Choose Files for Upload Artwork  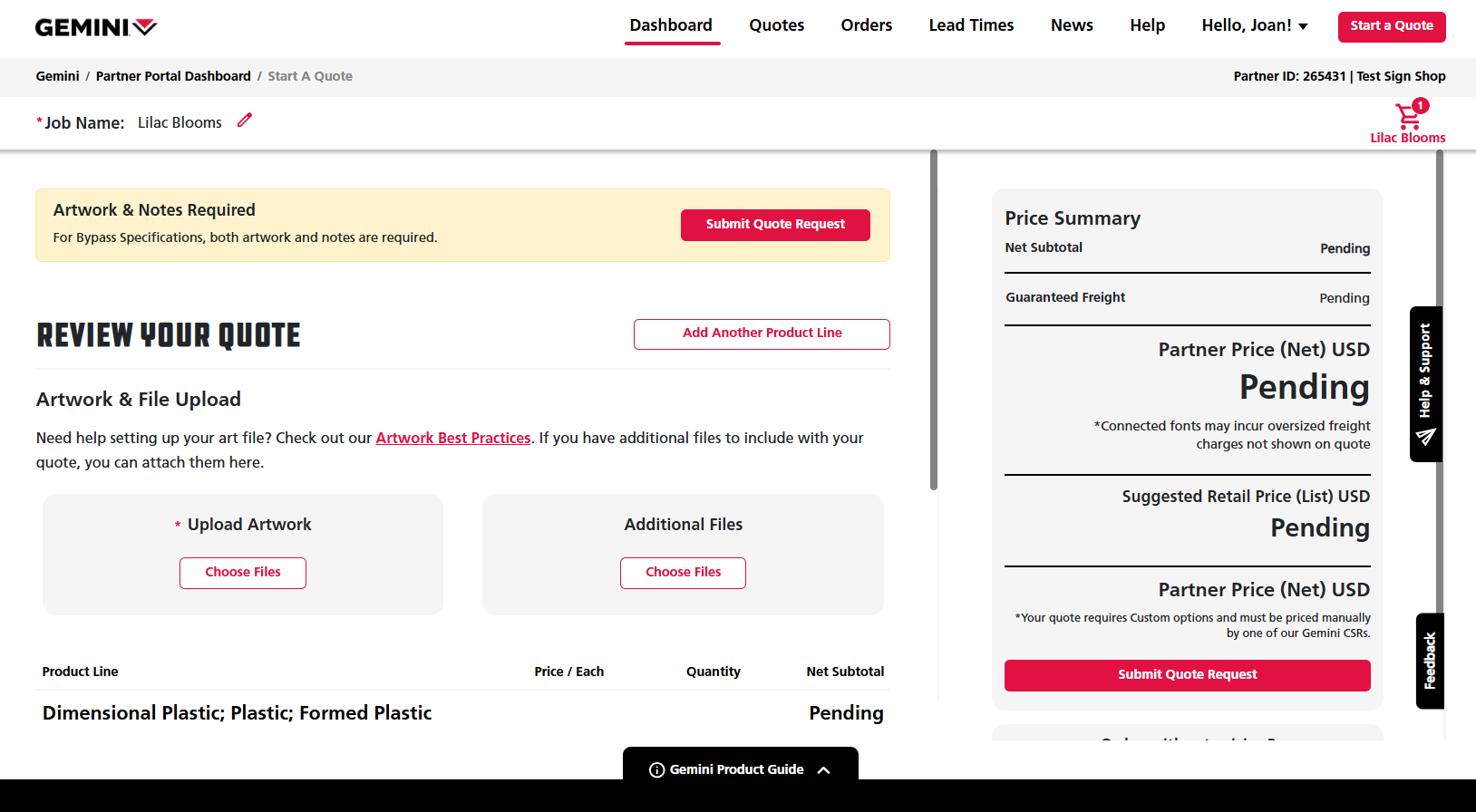point(243,573)
